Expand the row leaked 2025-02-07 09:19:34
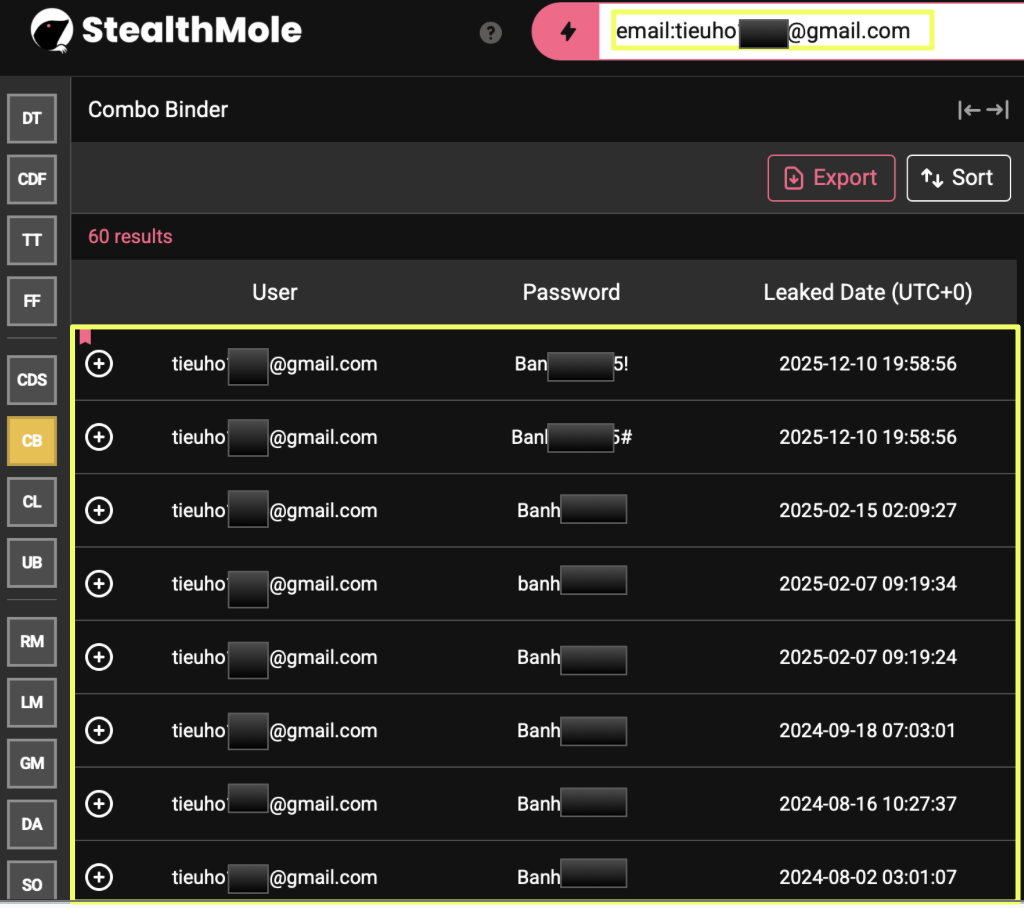Image resolution: width=1024 pixels, height=908 pixels. coord(99,583)
